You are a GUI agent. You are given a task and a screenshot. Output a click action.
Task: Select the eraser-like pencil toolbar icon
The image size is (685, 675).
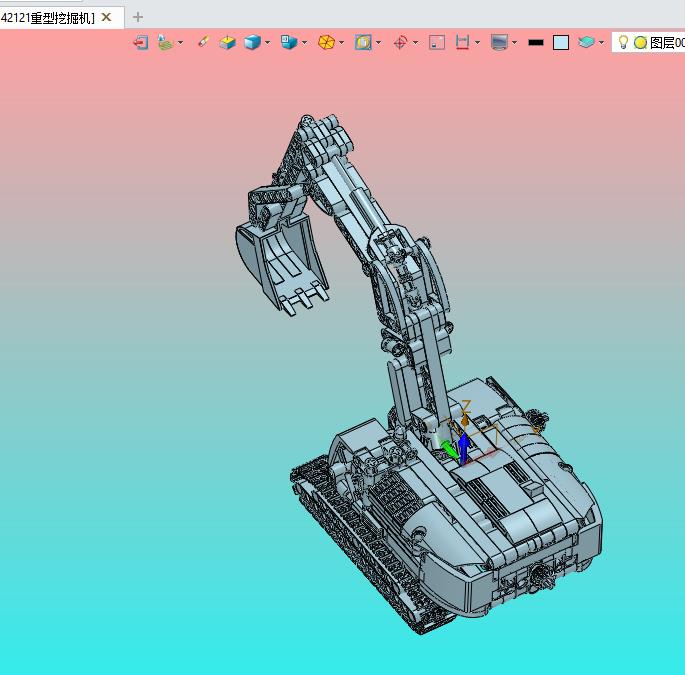pyautogui.click(x=203, y=43)
